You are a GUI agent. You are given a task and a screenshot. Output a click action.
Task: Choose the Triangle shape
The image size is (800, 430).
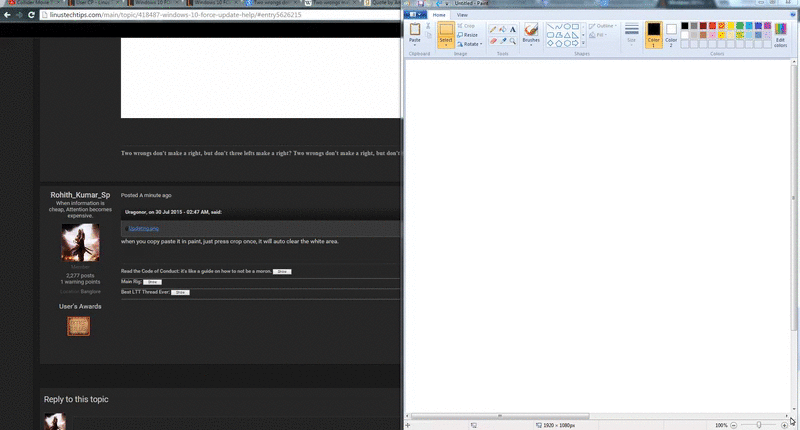(567, 35)
